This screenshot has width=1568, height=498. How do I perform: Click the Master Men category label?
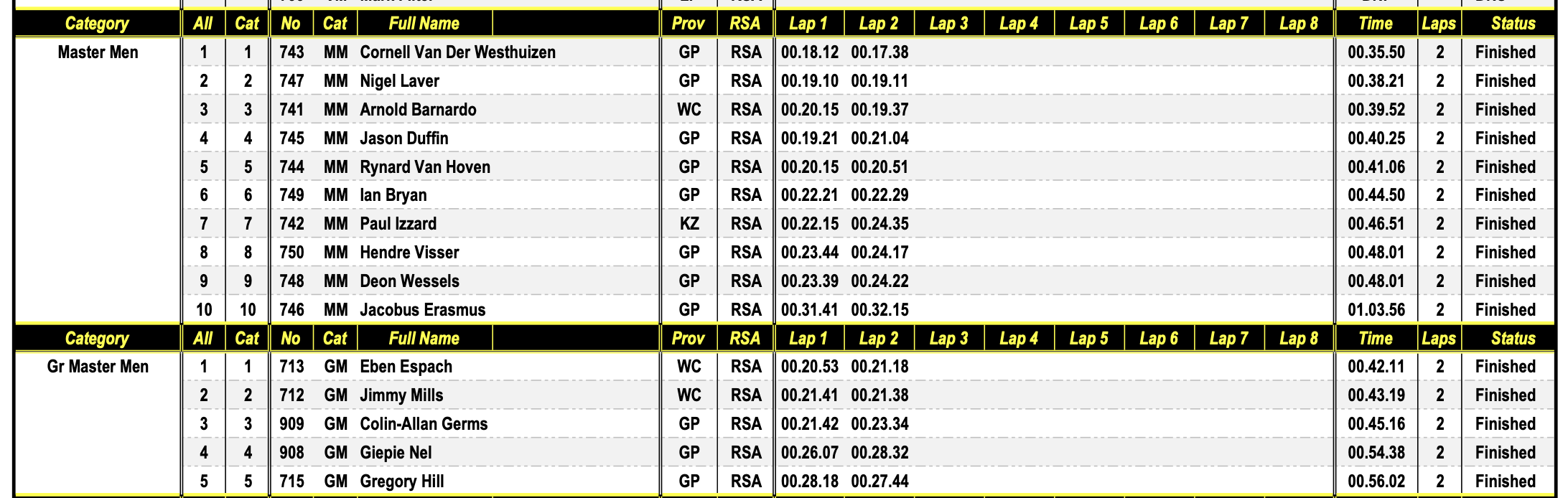coord(98,52)
